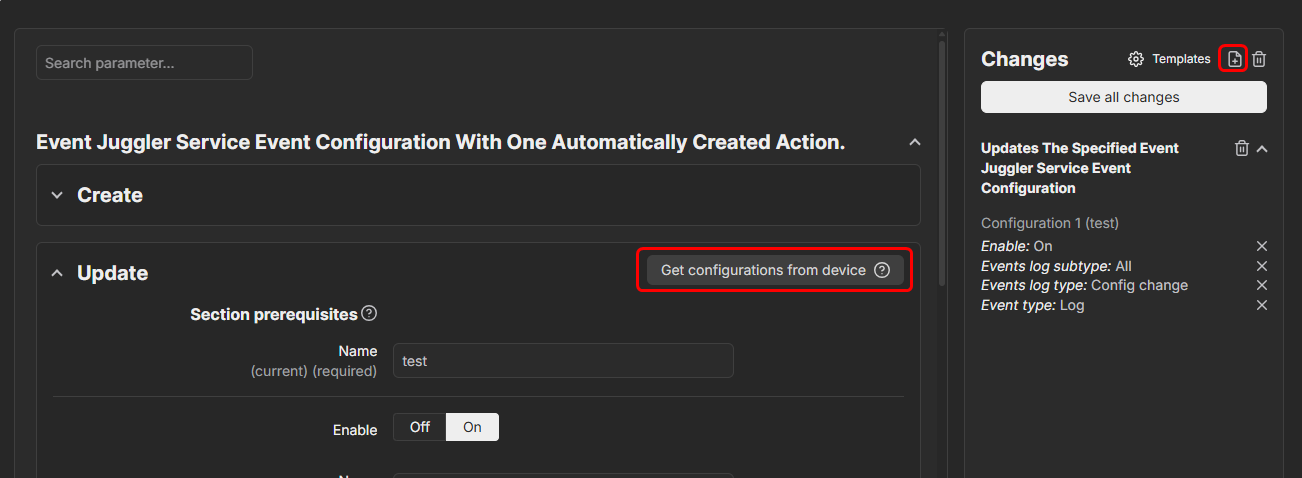
Task: Click Save all changes button
Action: [1123, 97]
